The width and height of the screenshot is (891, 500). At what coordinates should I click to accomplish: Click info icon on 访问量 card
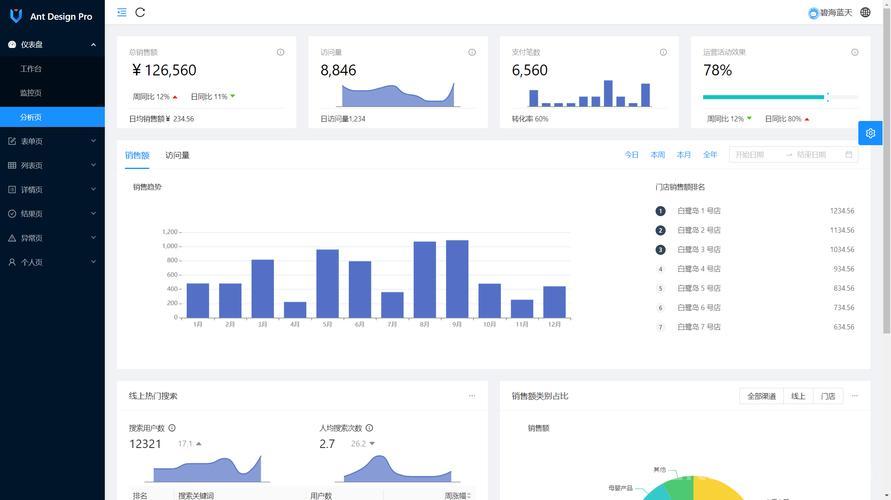[x=472, y=52]
